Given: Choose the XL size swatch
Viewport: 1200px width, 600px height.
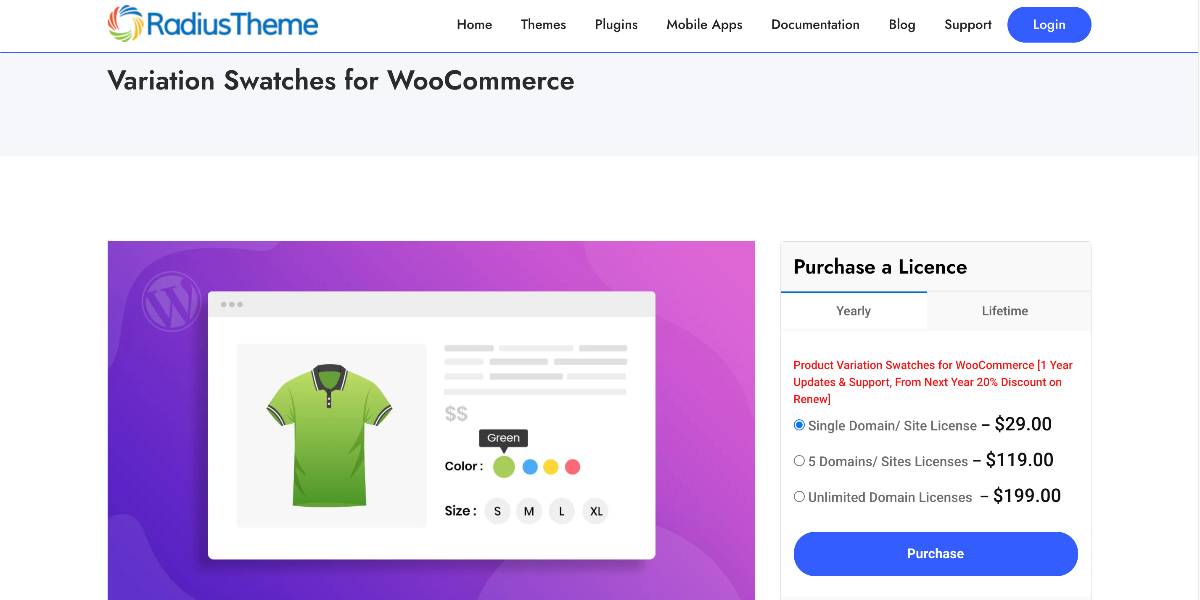Looking at the screenshot, I should [x=596, y=511].
